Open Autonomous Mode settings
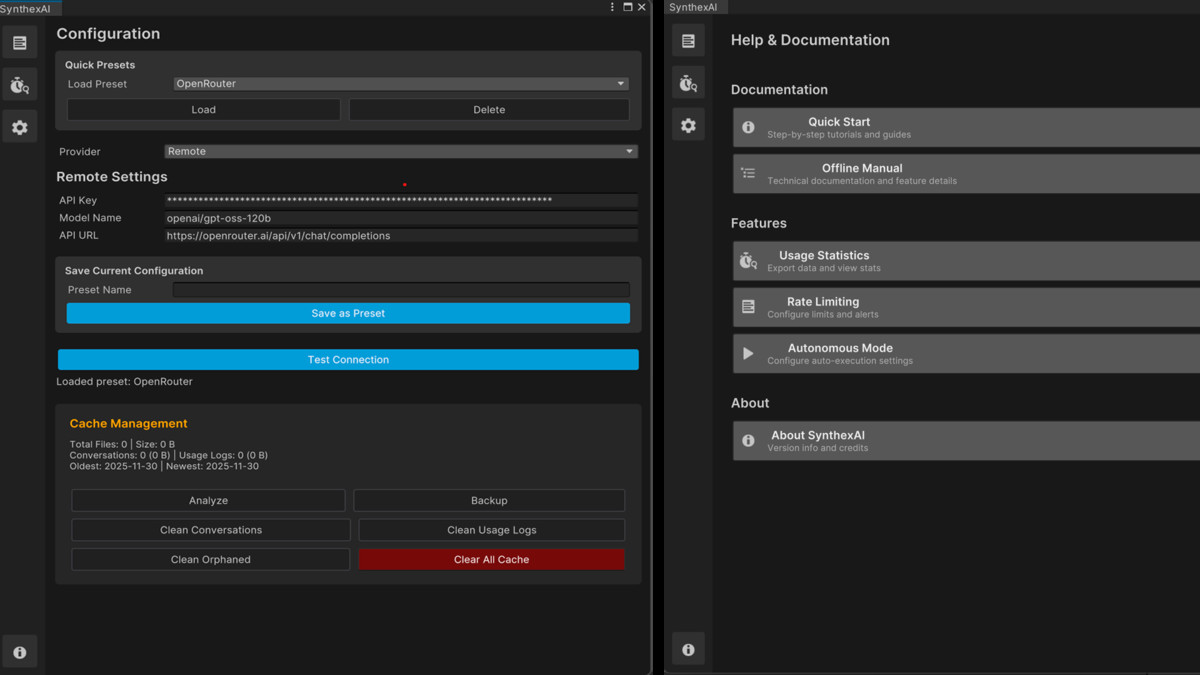 (x=966, y=353)
